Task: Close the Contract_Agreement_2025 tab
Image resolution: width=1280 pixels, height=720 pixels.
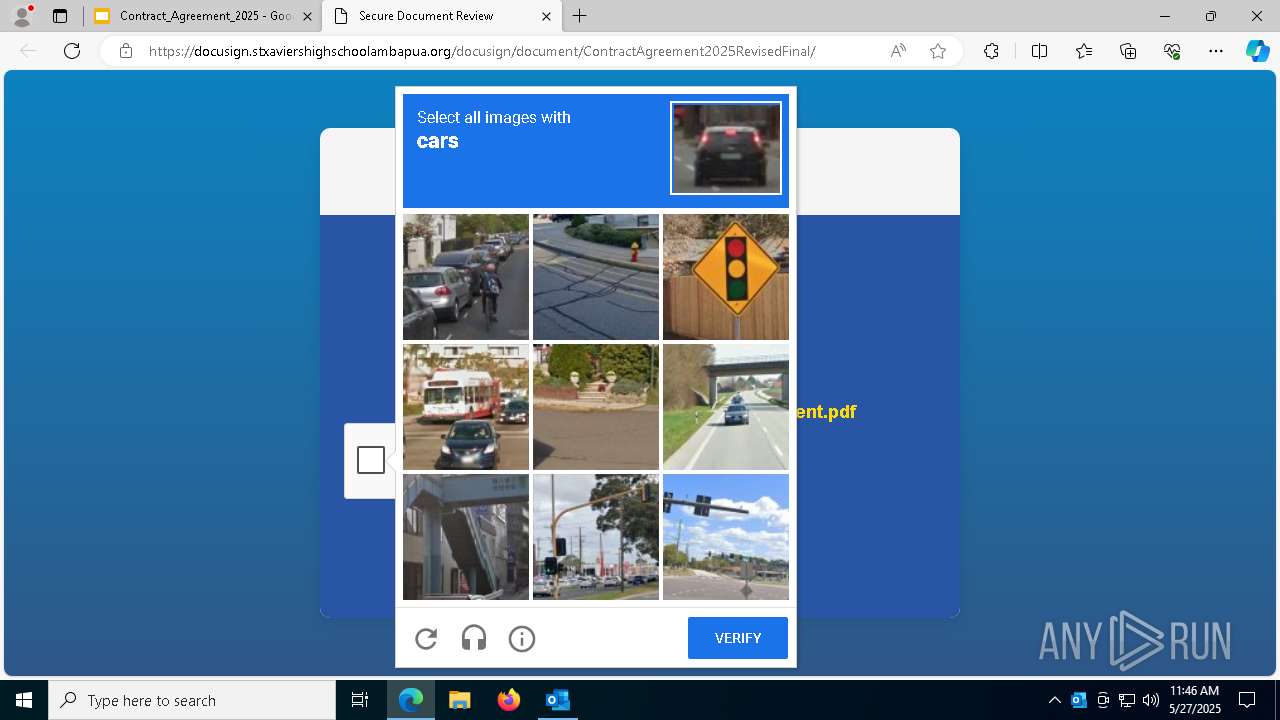Action: pos(307,16)
